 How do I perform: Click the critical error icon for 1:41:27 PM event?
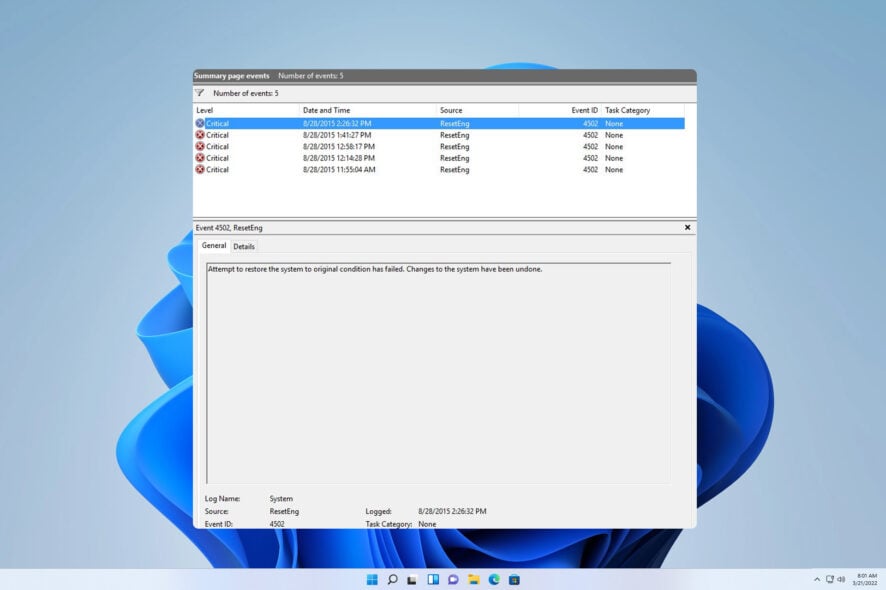[x=200, y=135]
